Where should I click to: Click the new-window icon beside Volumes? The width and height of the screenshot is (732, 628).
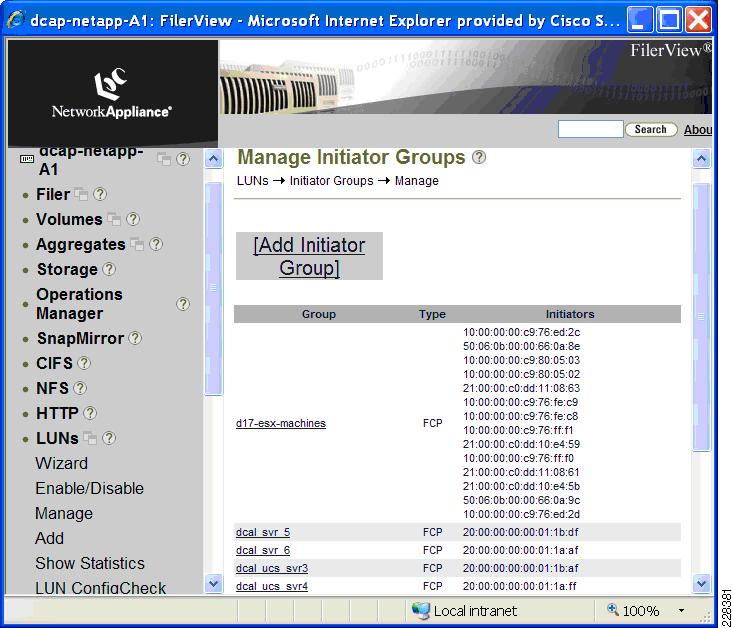coord(114,219)
